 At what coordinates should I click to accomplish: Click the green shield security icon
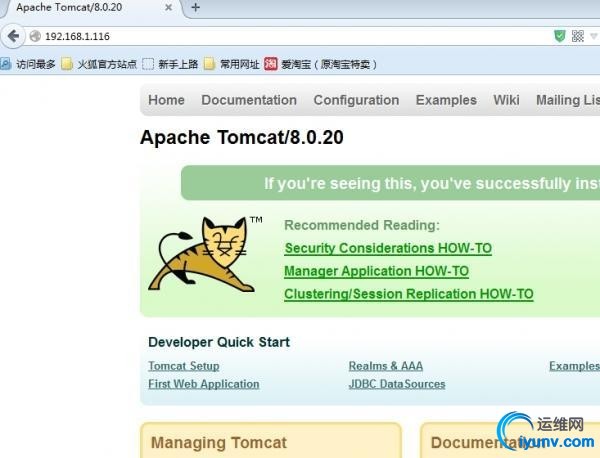(x=560, y=36)
